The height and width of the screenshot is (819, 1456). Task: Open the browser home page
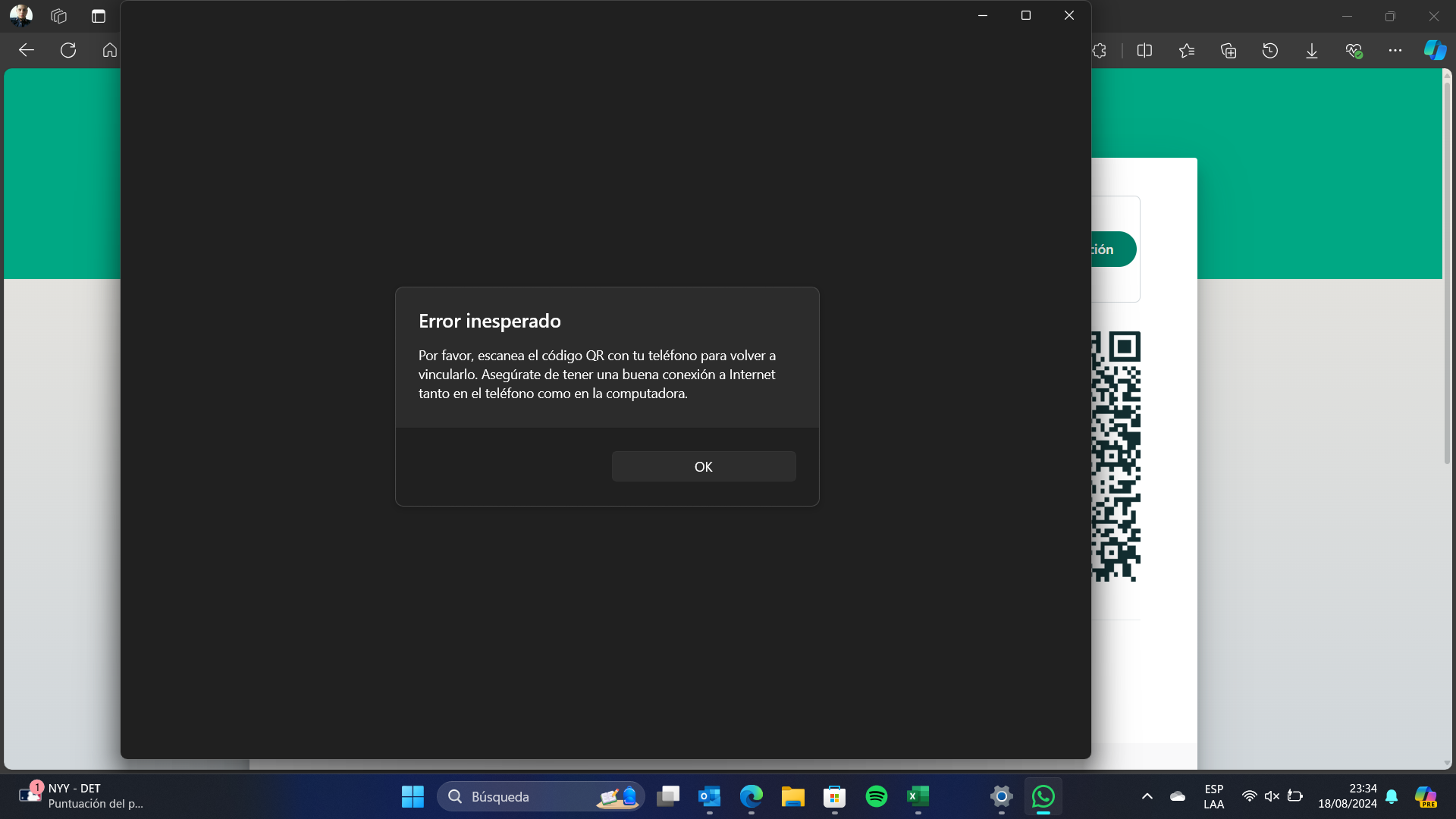tap(110, 50)
